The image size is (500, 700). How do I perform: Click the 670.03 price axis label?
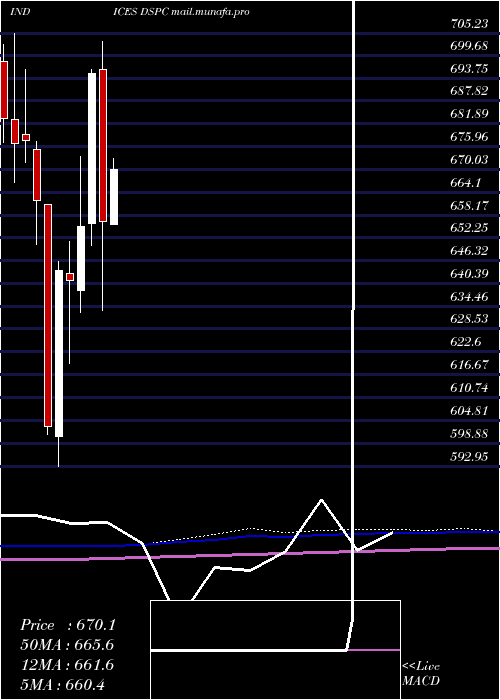[469, 159]
